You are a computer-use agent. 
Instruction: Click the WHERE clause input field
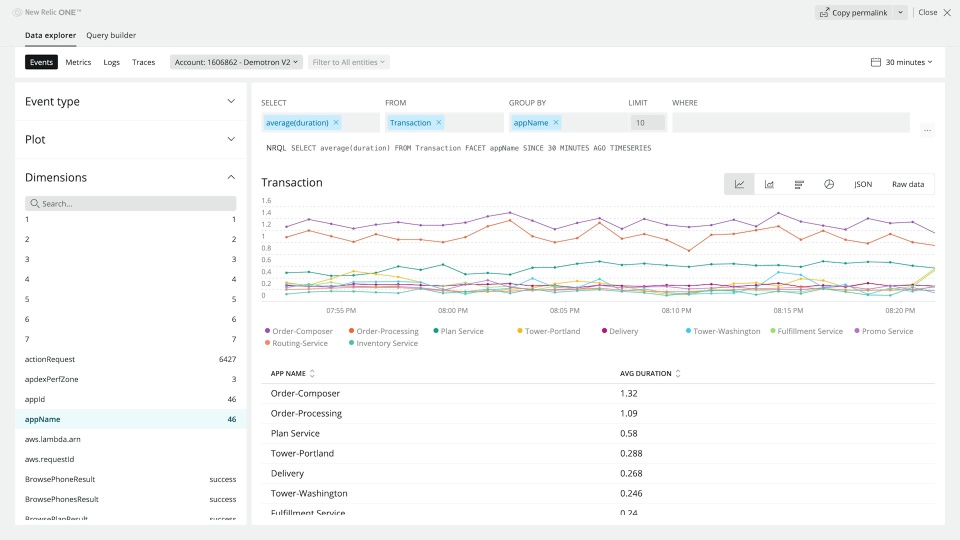click(790, 122)
